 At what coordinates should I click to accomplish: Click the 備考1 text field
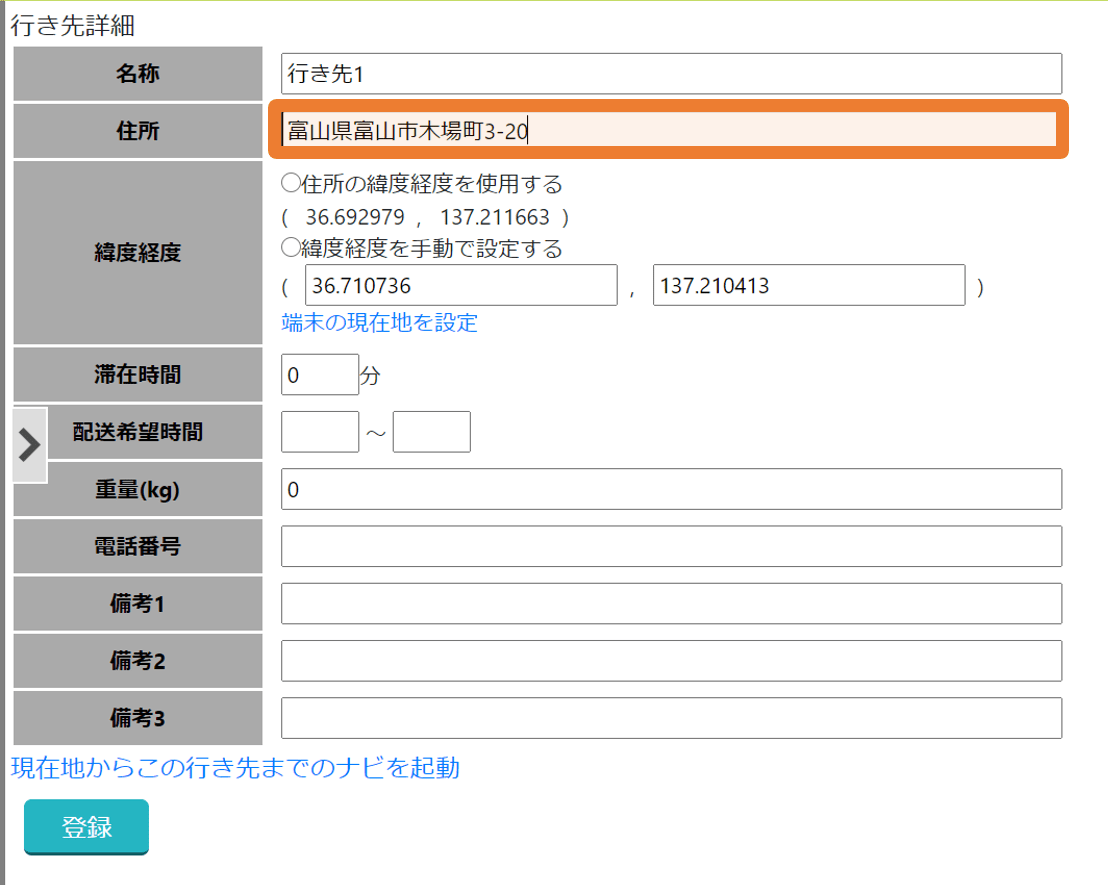point(671,604)
